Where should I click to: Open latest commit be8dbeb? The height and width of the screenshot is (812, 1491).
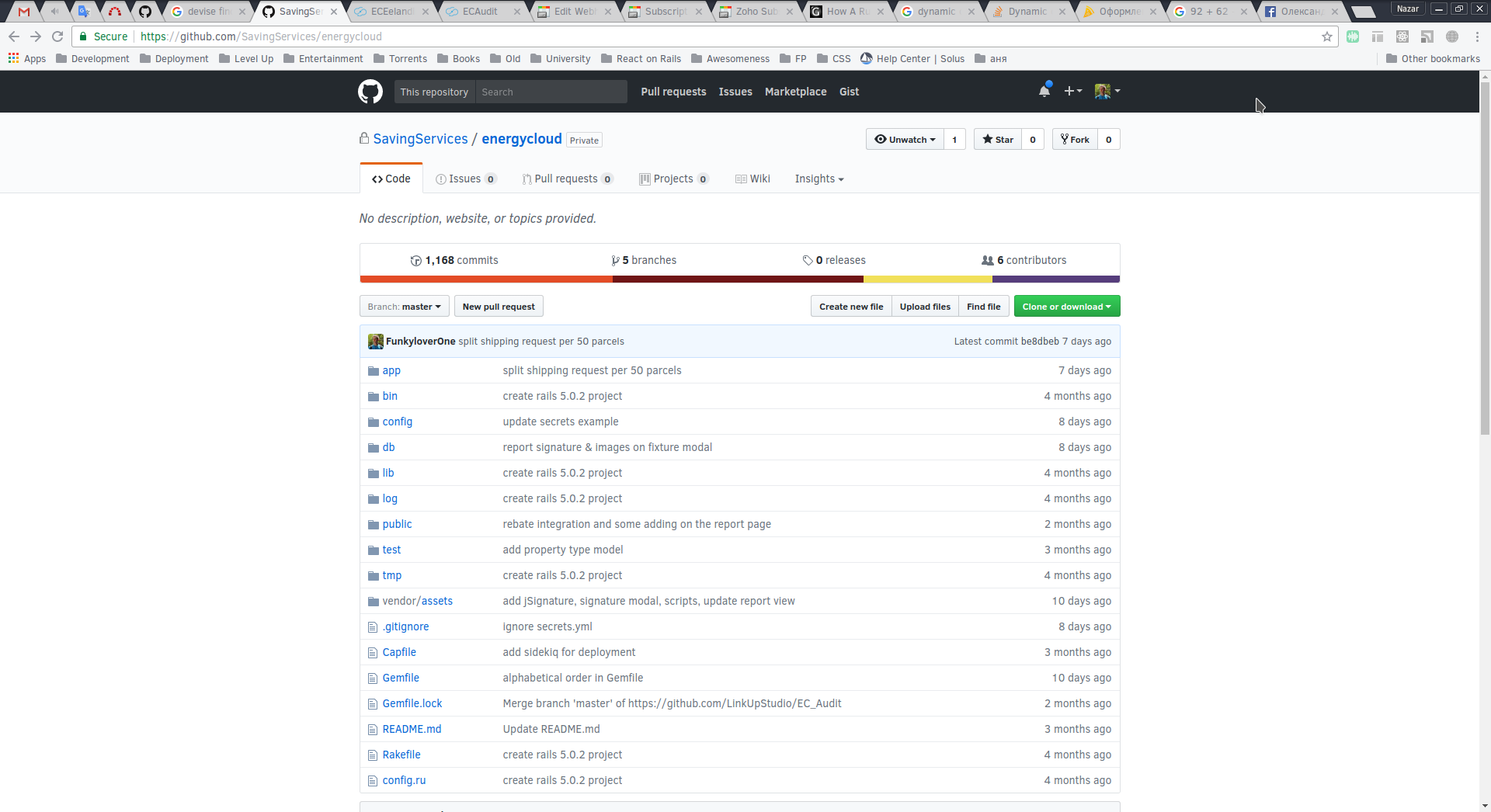coord(1040,342)
